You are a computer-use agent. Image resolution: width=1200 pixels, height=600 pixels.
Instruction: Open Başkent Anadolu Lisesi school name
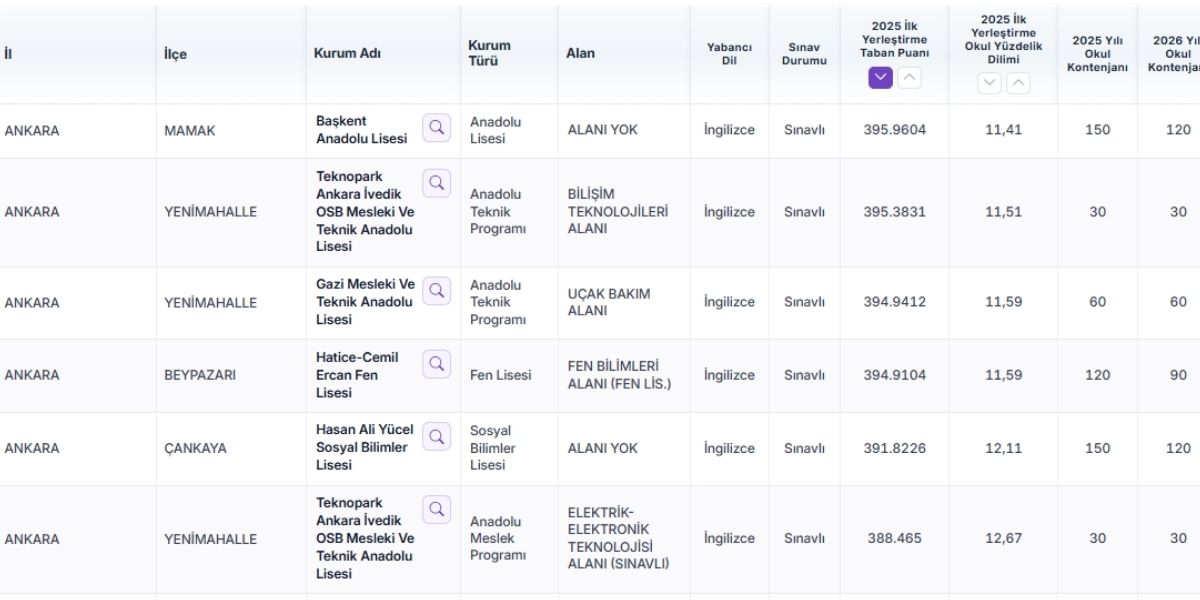point(362,130)
